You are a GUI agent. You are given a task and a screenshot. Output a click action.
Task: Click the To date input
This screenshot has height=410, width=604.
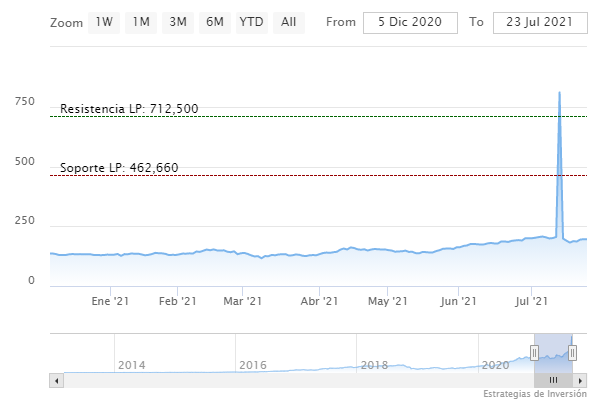click(540, 23)
